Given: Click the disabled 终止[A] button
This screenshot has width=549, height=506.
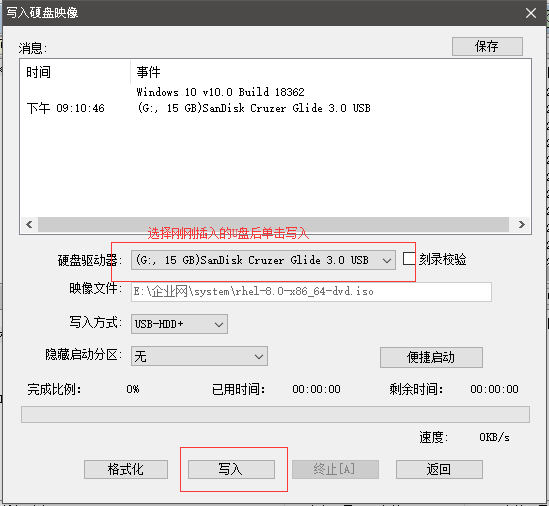Looking at the screenshot, I should click(335, 469).
